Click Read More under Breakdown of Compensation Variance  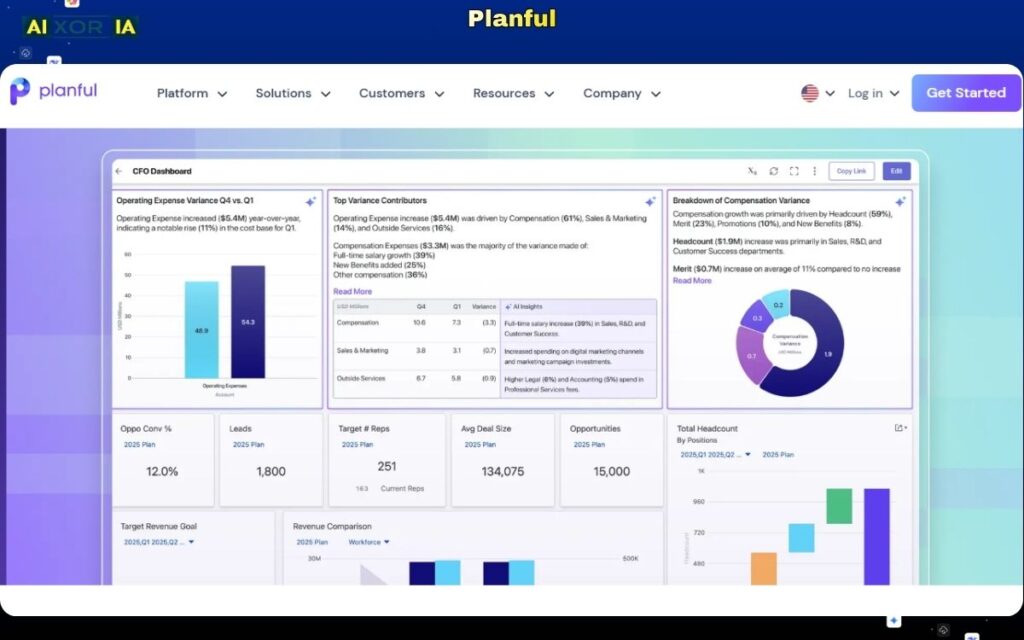(692, 281)
